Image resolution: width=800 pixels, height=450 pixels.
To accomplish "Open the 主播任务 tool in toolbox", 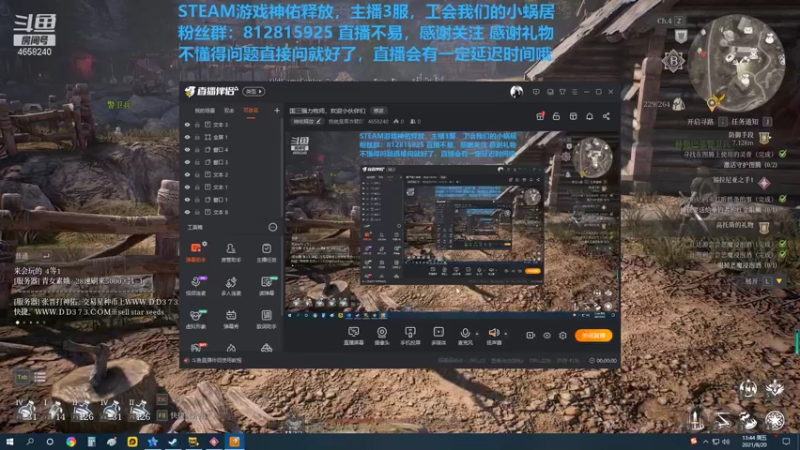I will pos(266,252).
